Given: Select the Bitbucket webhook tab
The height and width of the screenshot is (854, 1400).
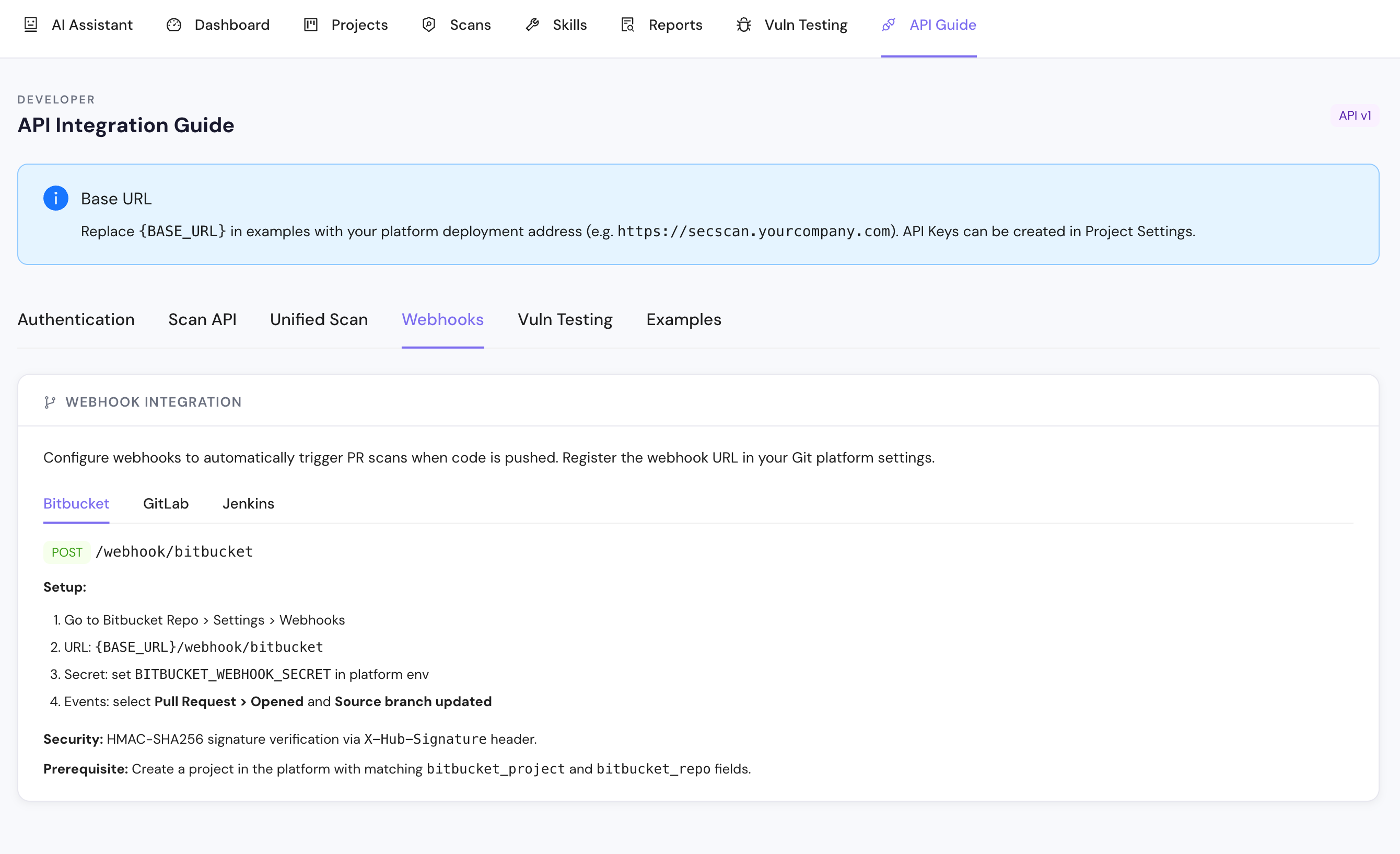Looking at the screenshot, I should point(76,504).
